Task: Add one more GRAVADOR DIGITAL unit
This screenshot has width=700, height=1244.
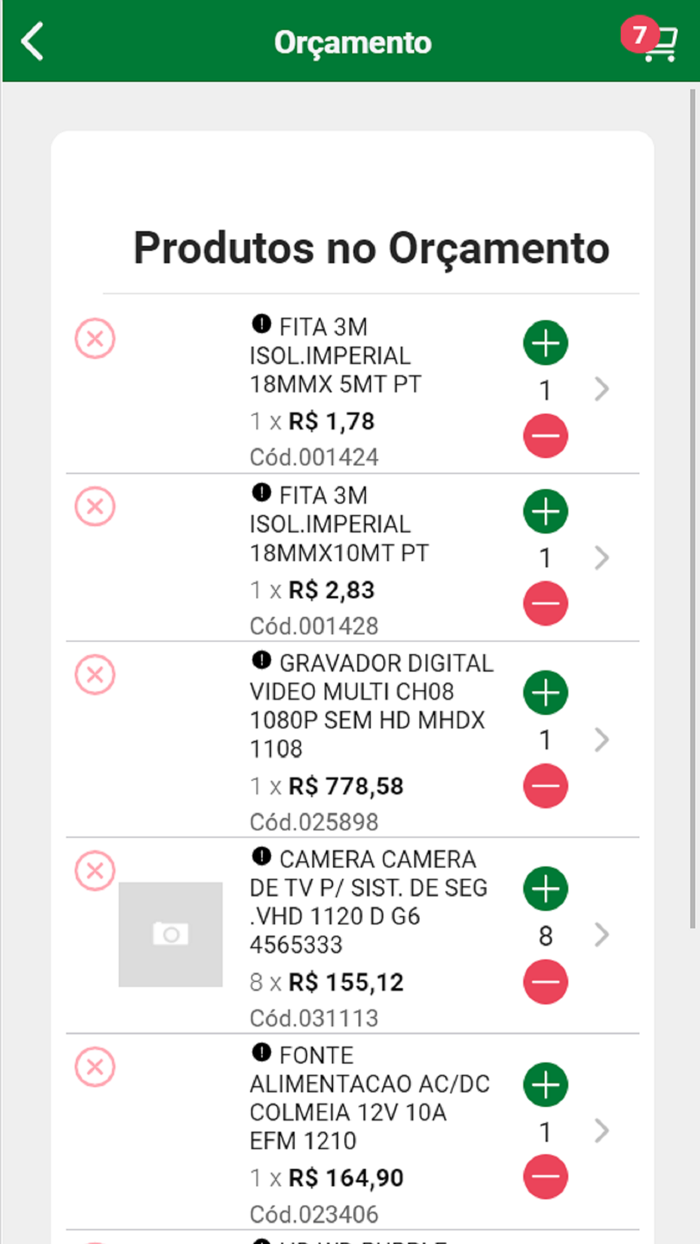Action: [x=545, y=692]
